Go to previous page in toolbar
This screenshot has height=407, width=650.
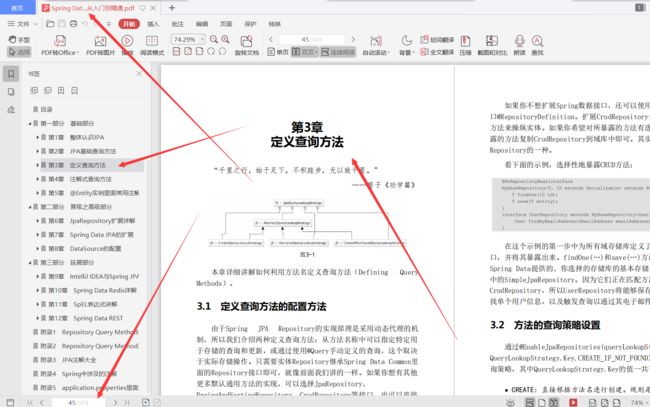[x=271, y=39]
